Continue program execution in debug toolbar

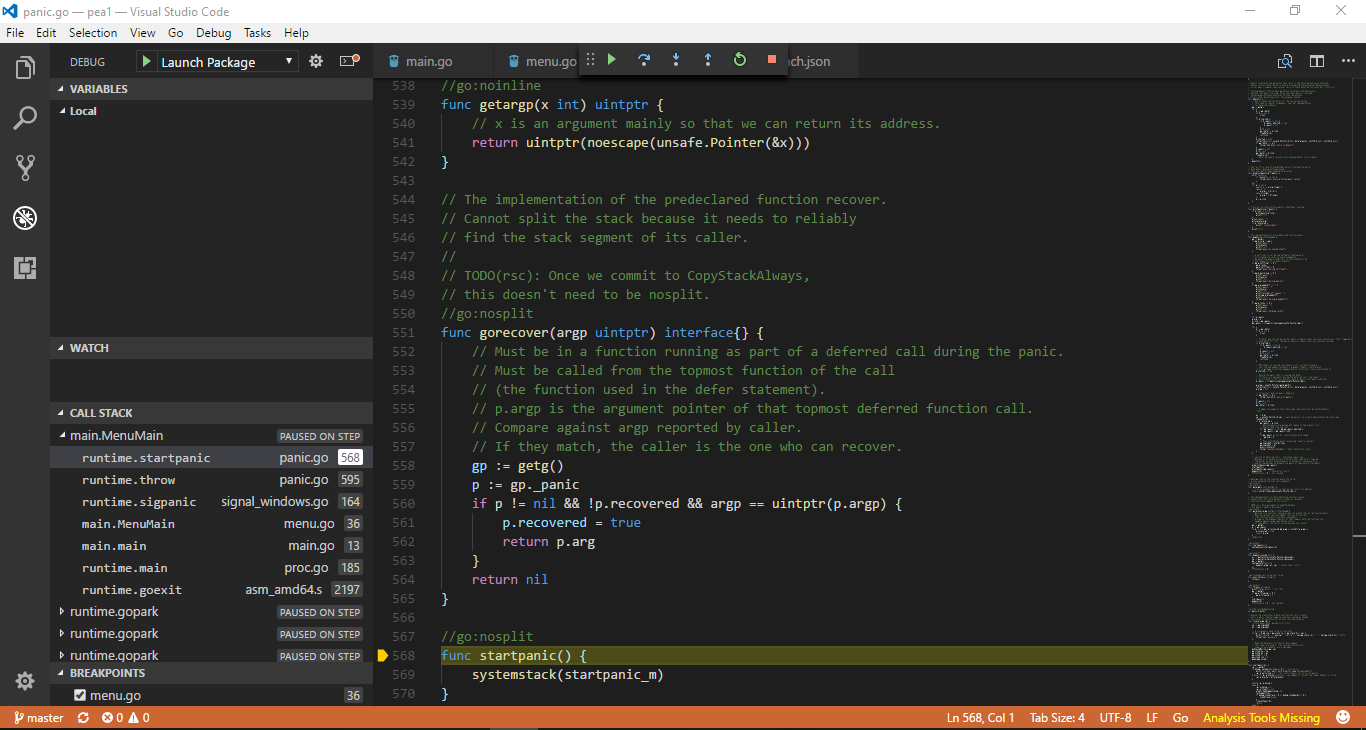click(x=612, y=59)
